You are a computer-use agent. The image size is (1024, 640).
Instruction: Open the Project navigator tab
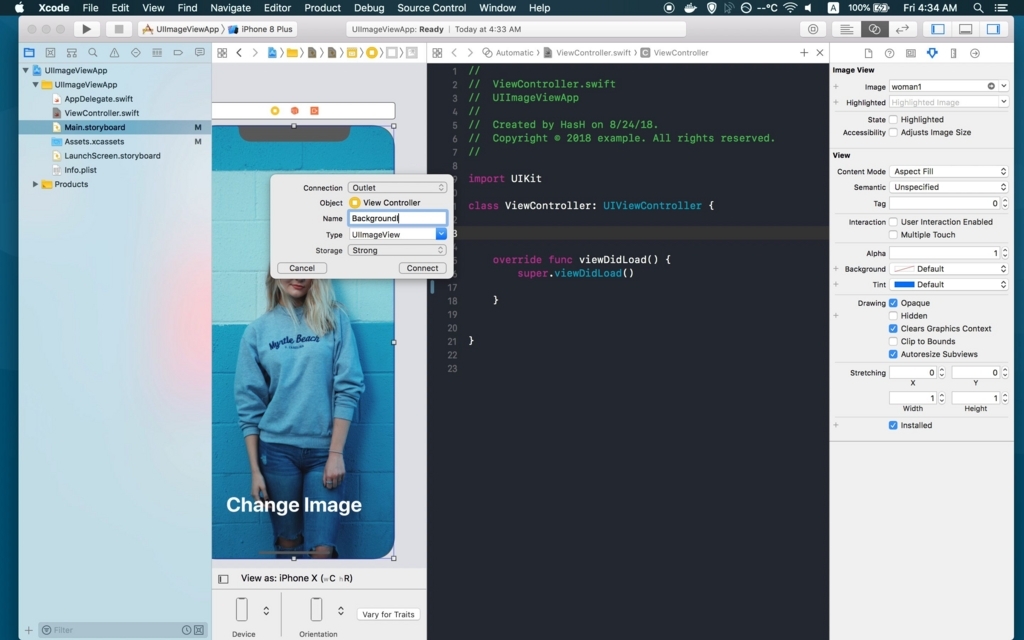(29, 53)
